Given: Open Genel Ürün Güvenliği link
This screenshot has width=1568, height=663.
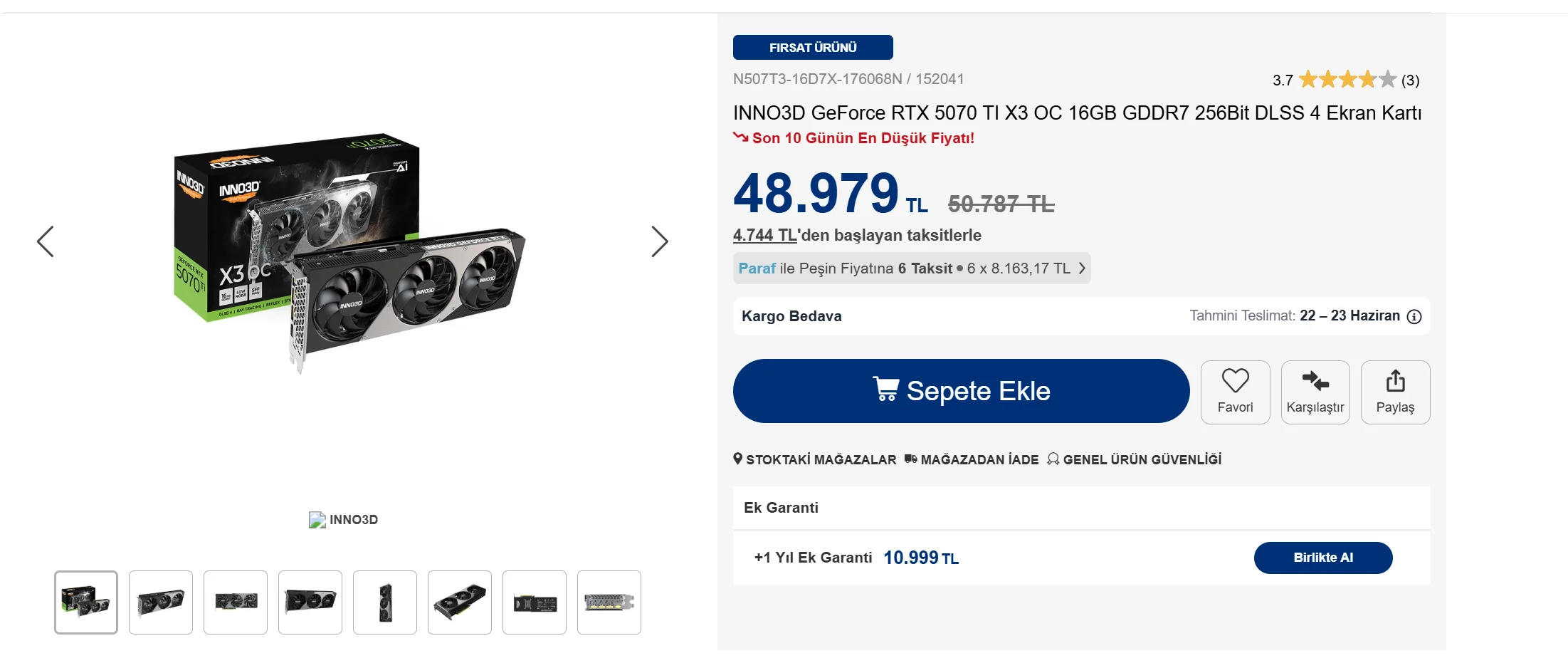Looking at the screenshot, I should click(x=1135, y=459).
